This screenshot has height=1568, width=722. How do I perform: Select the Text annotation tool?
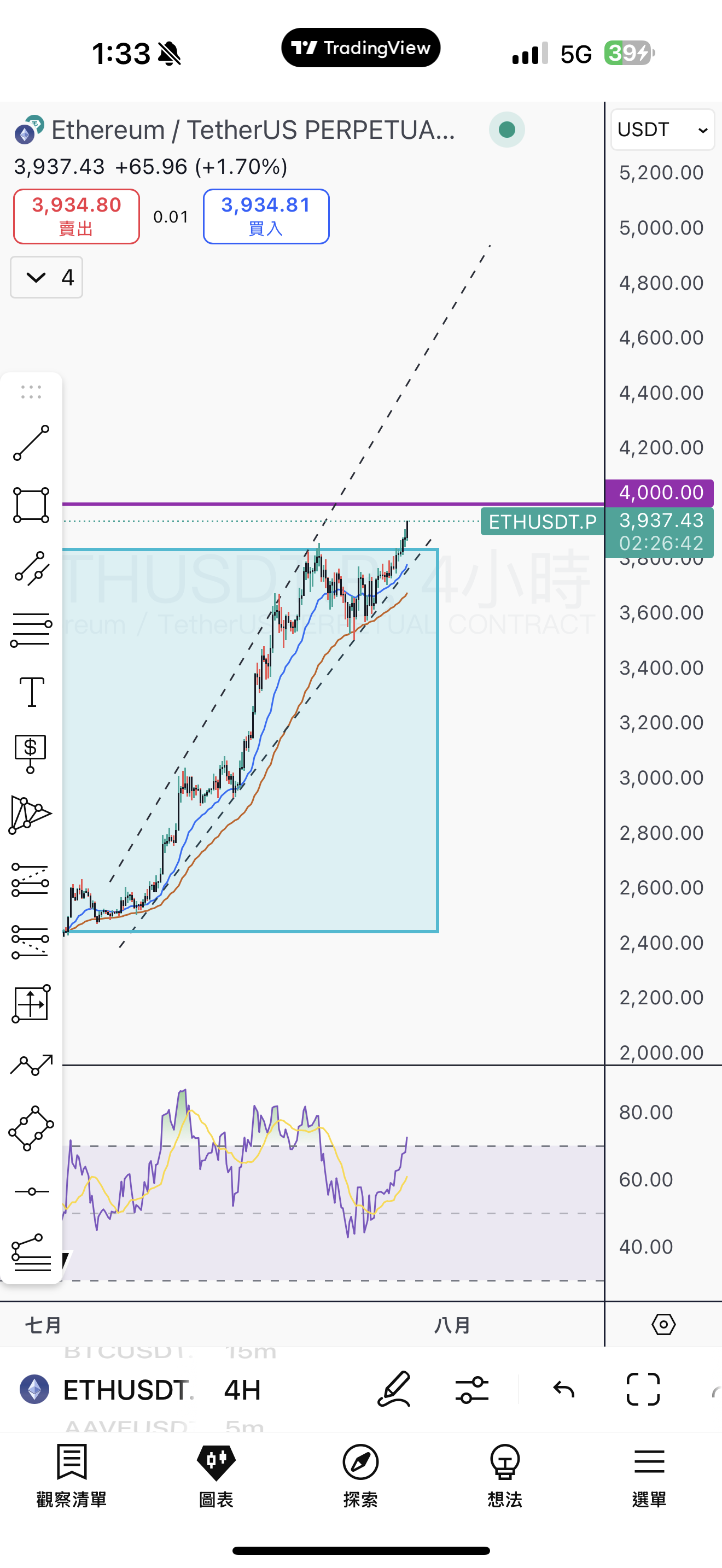click(32, 692)
